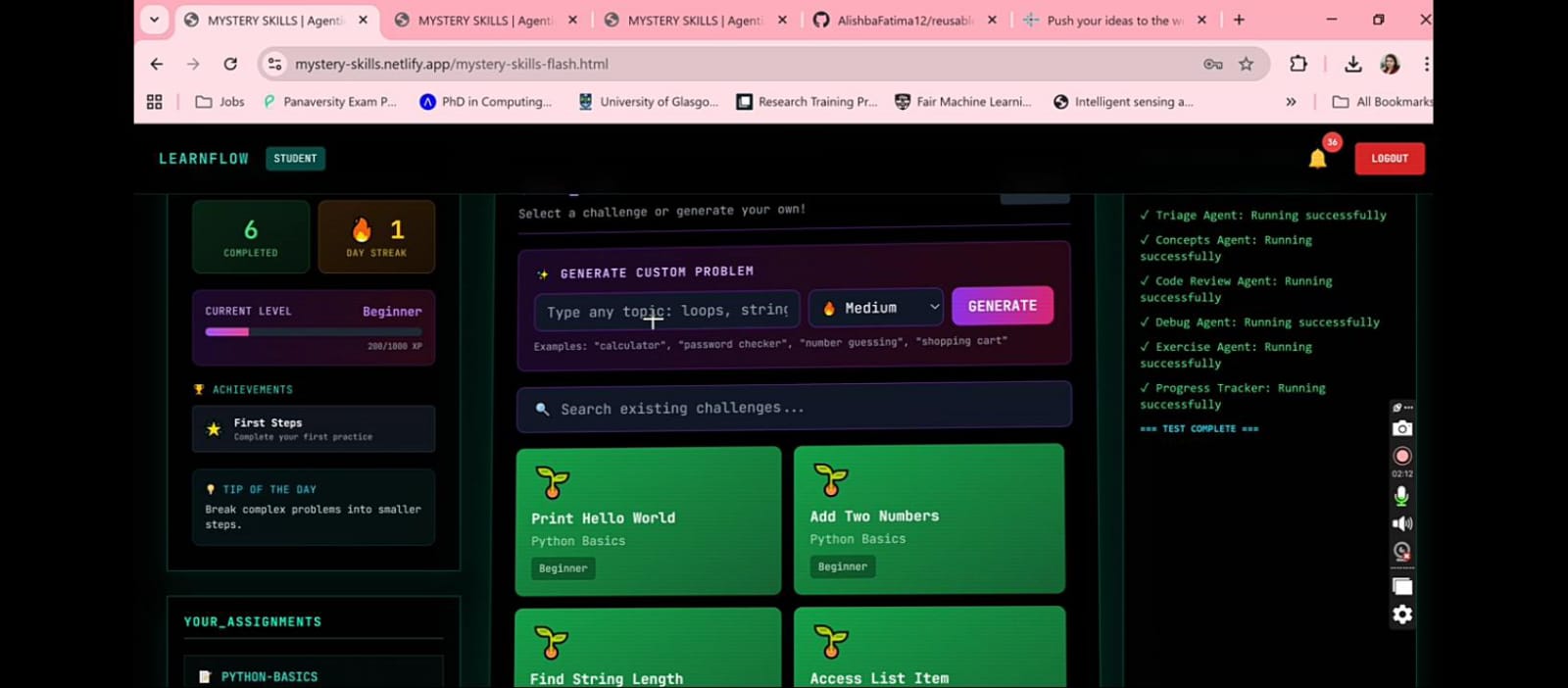
Task: Open the recorder gallery windows icon
Action: coord(1402,586)
